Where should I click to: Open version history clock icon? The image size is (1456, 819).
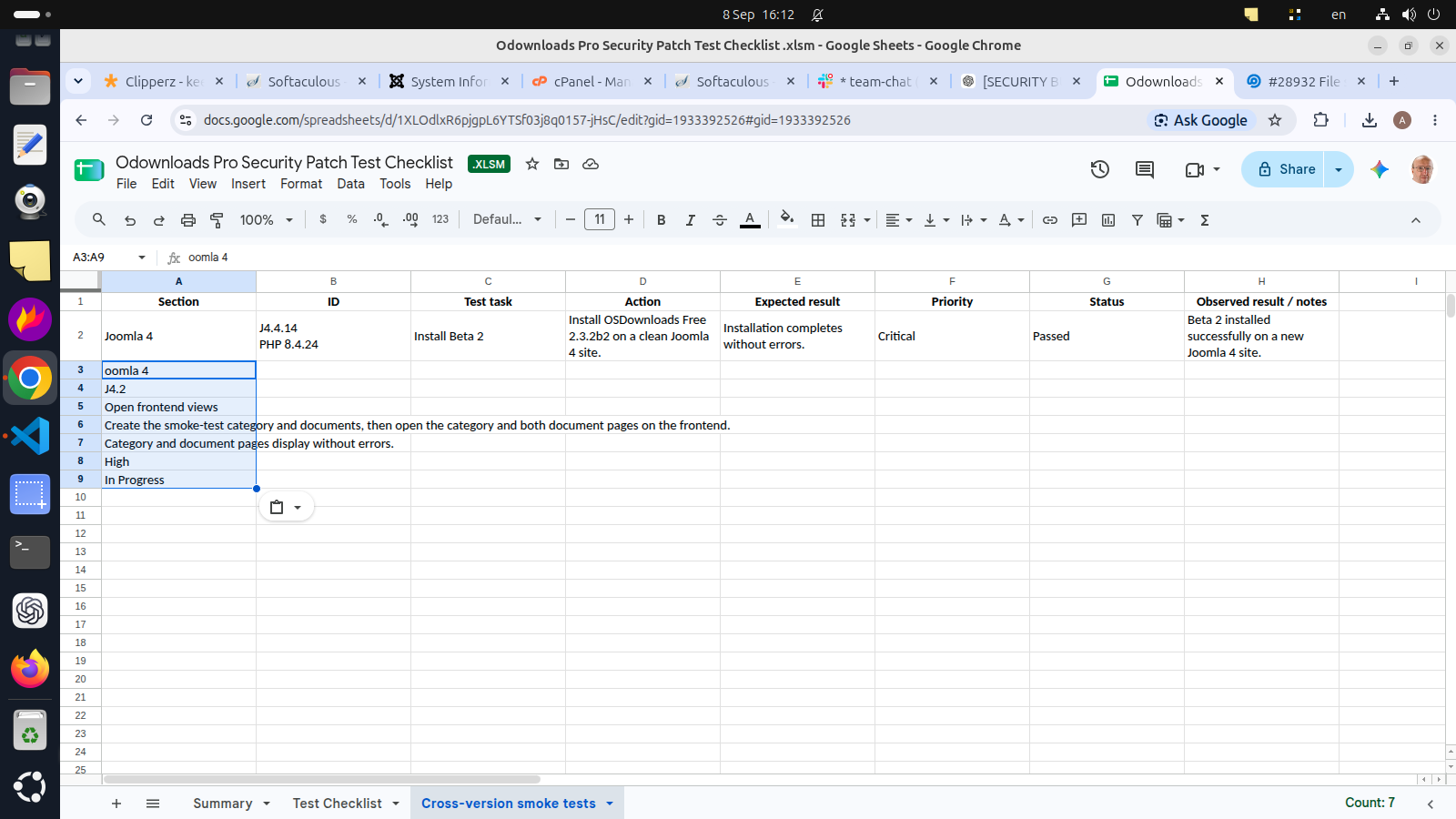pos(1099,169)
